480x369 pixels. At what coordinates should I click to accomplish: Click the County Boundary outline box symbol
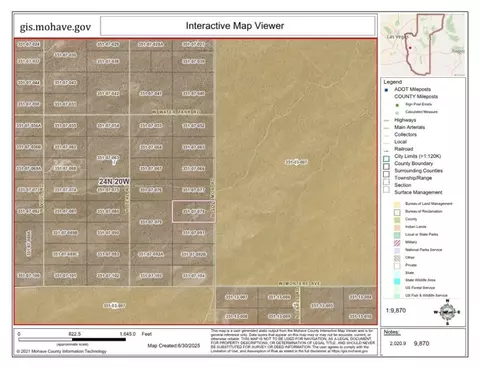(x=386, y=166)
